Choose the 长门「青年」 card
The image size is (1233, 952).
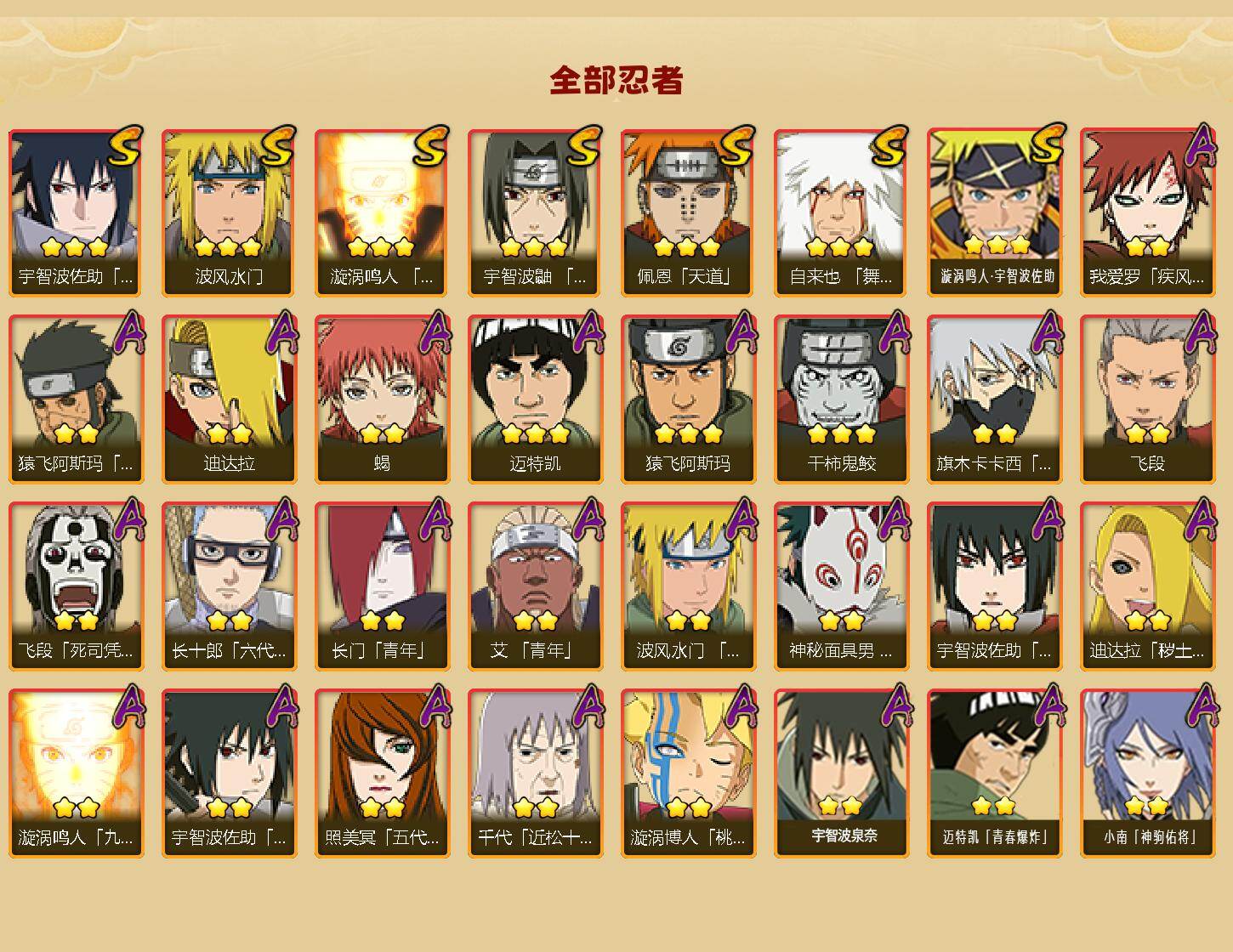point(382,586)
